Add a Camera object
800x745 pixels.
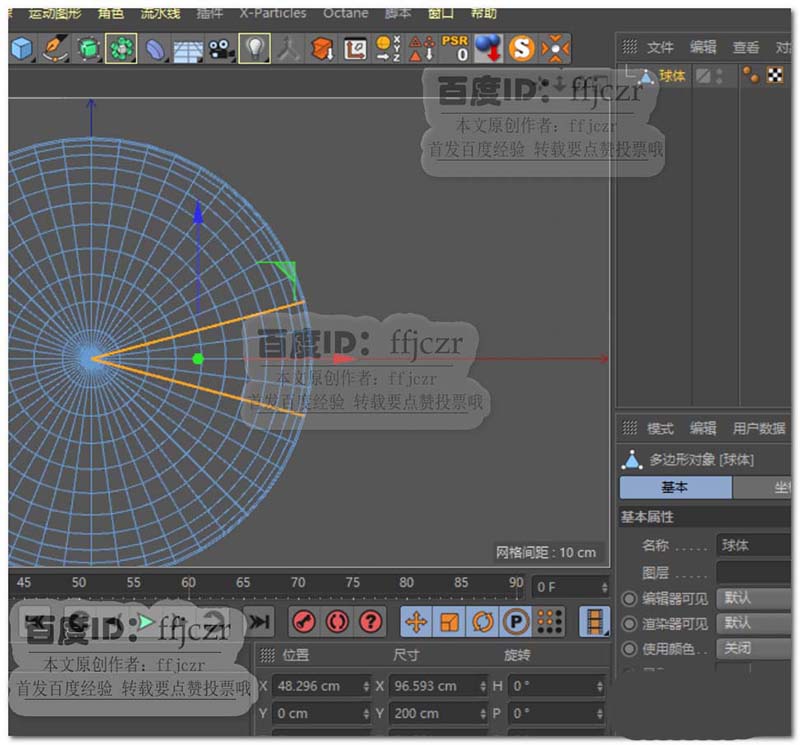click(221, 49)
